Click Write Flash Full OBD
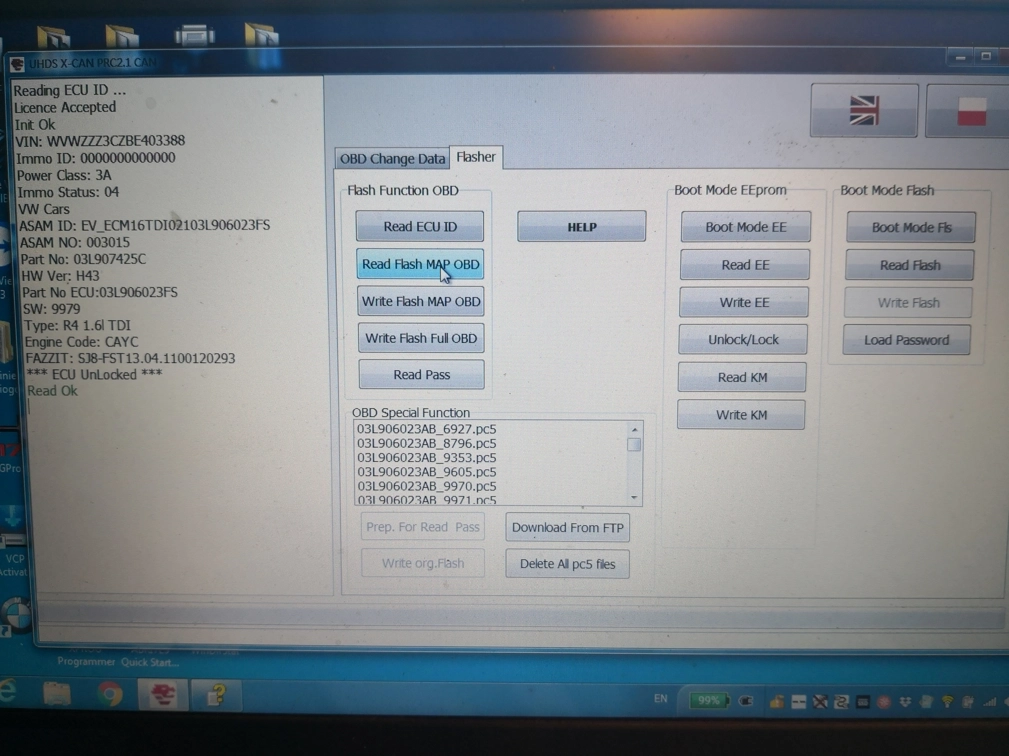Viewport: 1009px width, 756px height. 421,338
